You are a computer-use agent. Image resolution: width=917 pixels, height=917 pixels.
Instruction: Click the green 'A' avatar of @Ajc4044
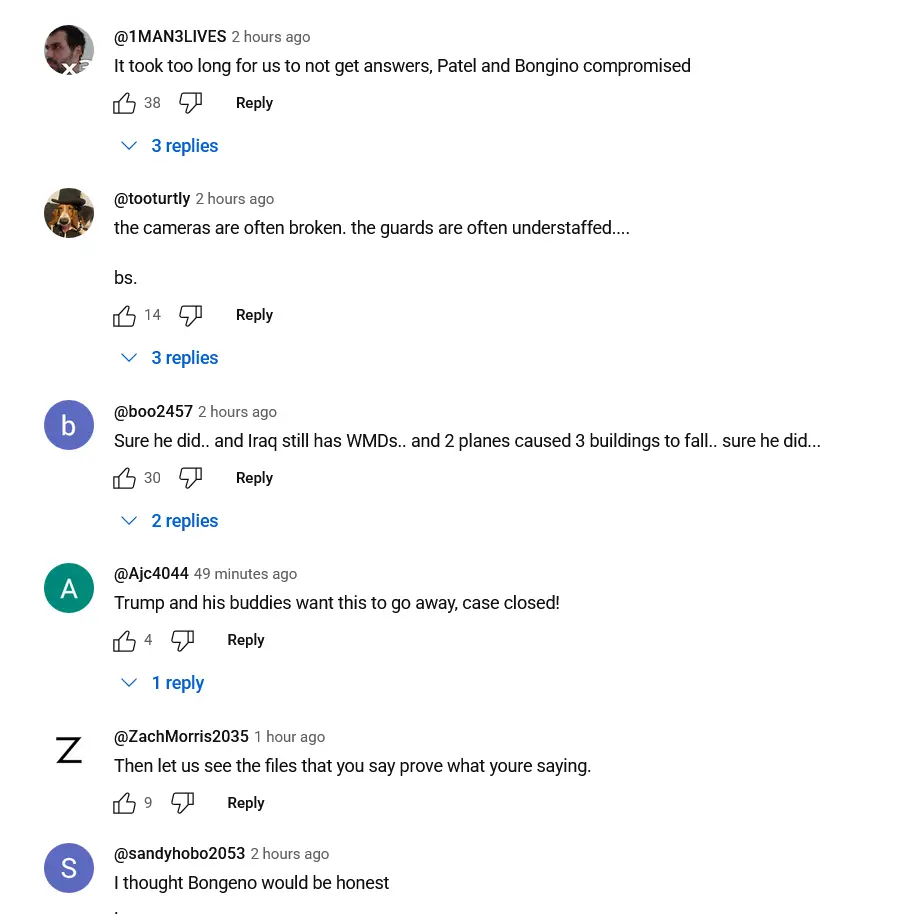[69, 588]
